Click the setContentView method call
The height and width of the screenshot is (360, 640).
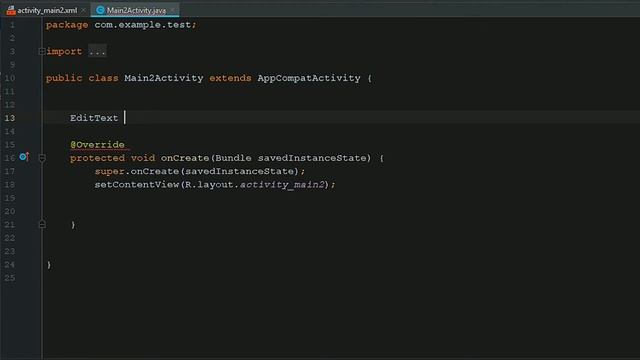(x=137, y=184)
